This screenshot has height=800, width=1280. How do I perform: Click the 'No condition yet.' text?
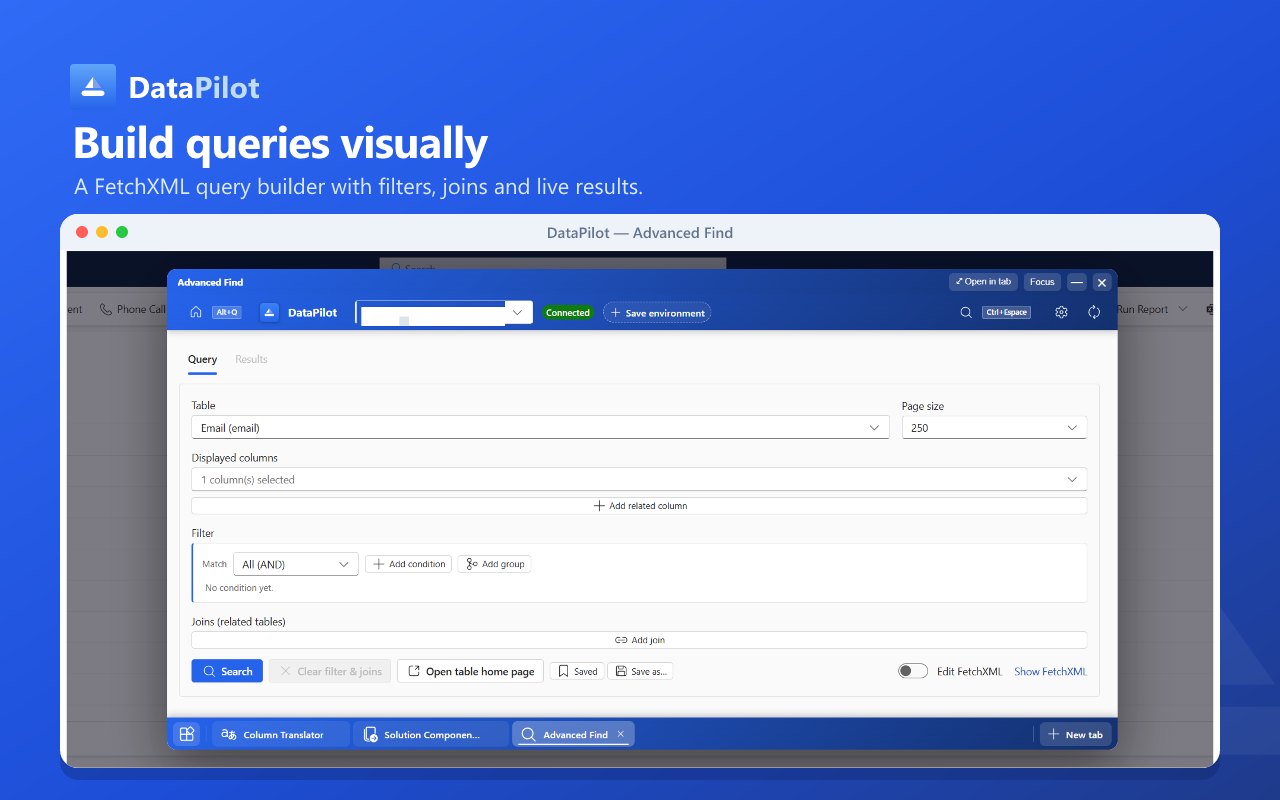click(x=239, y=588)
